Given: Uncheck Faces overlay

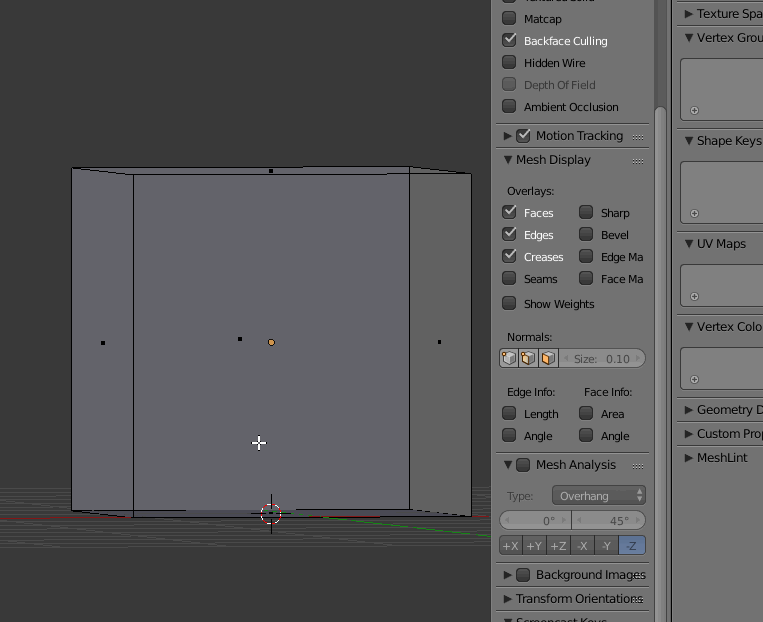Looking at the screenshot, I should coord(509,212).
